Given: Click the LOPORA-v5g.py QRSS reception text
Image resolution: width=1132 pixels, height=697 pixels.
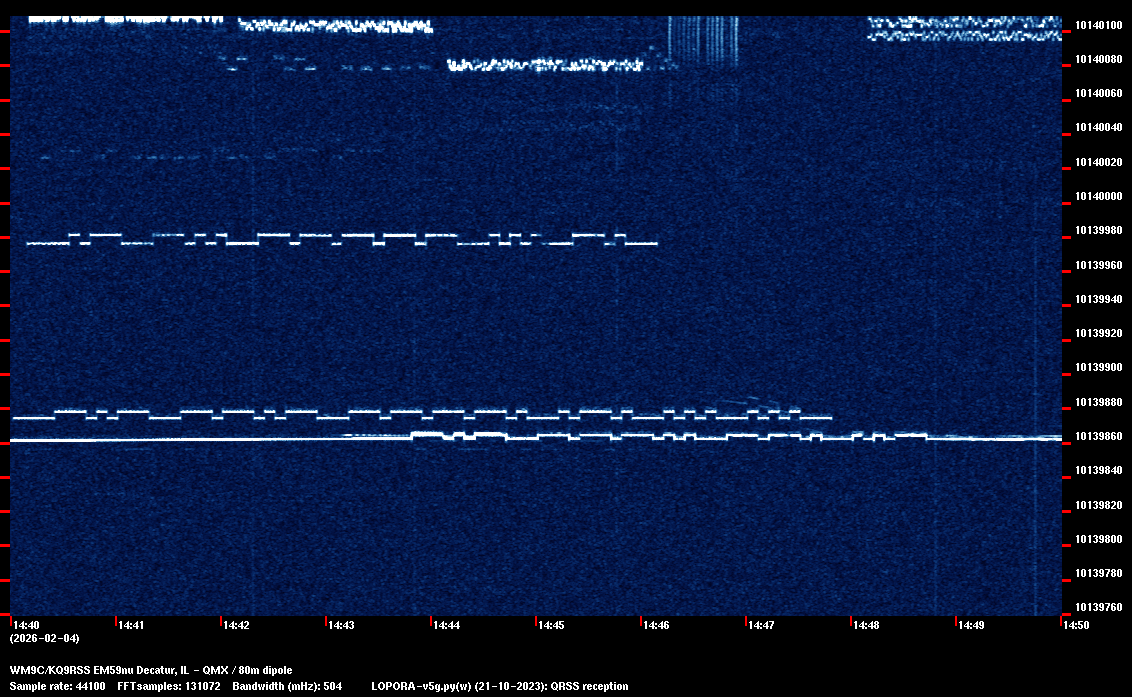Looking at the screenshot, I should point(500,686).
